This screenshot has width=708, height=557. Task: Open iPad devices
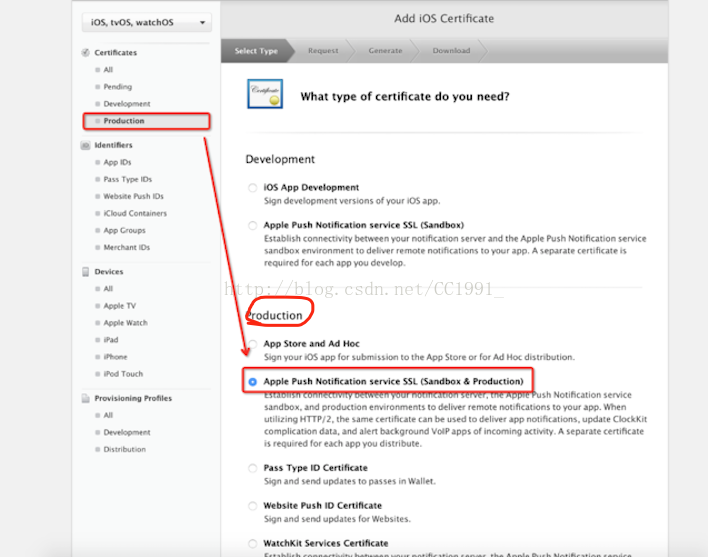click(111, 340)
